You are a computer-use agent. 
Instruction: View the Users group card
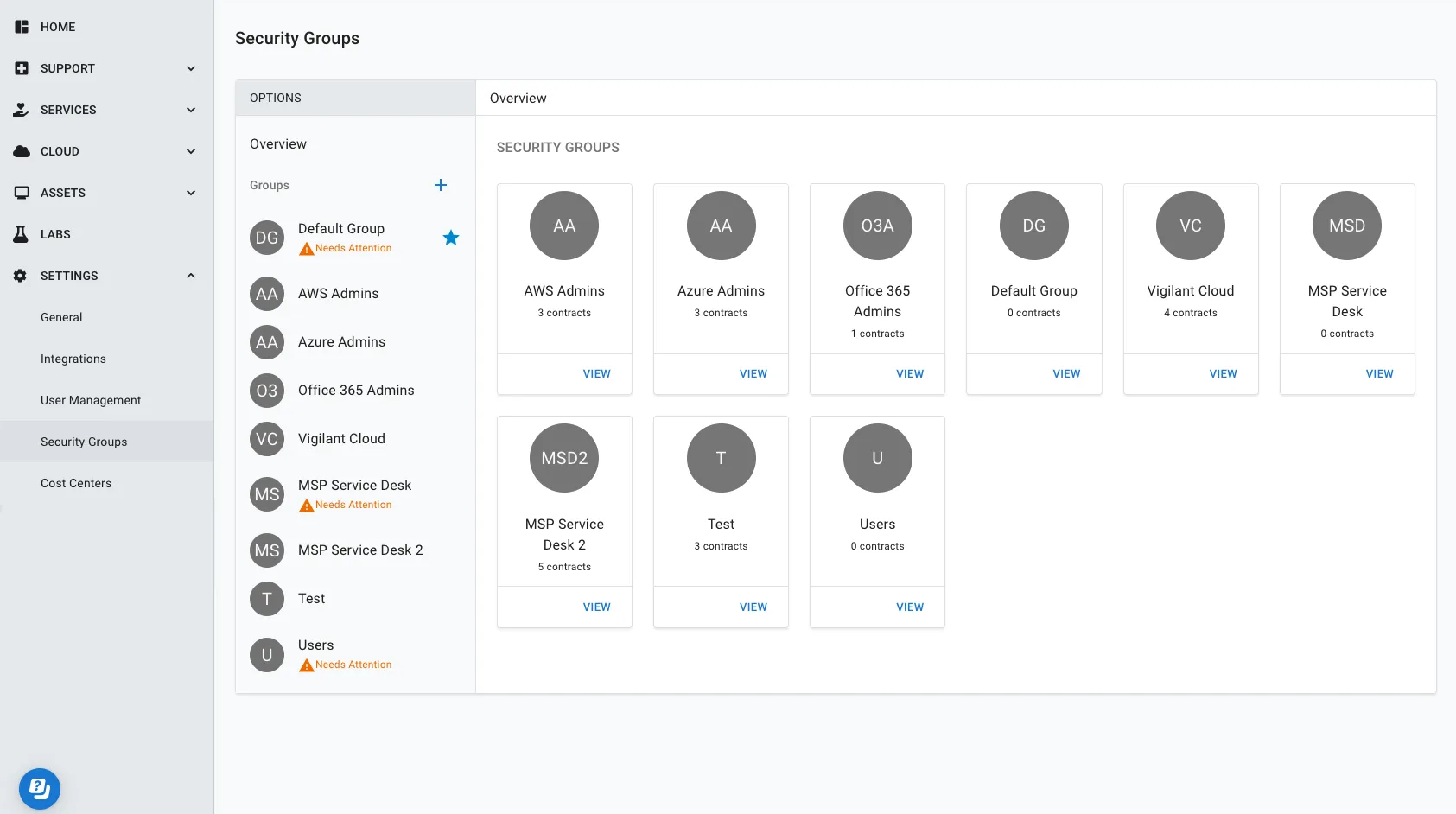[x=910, y=607]
